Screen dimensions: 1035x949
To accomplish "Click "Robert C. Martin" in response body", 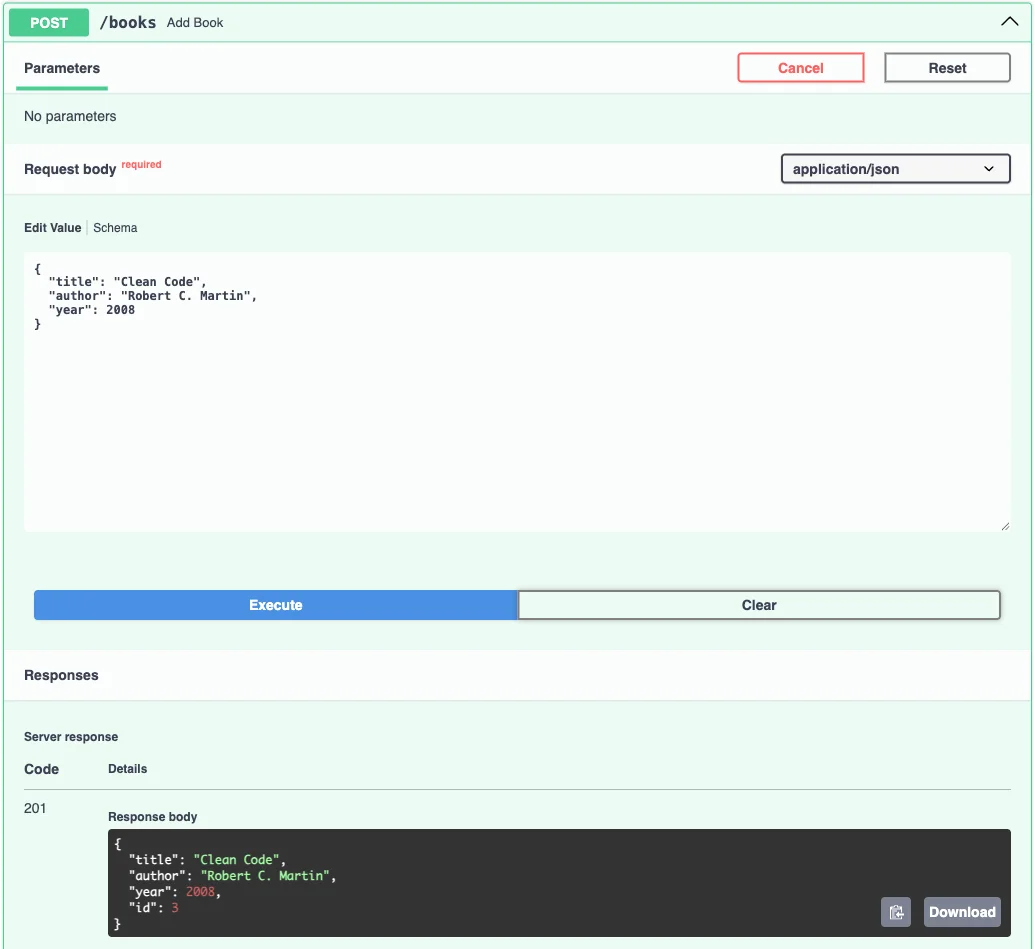I will (265, 876).
